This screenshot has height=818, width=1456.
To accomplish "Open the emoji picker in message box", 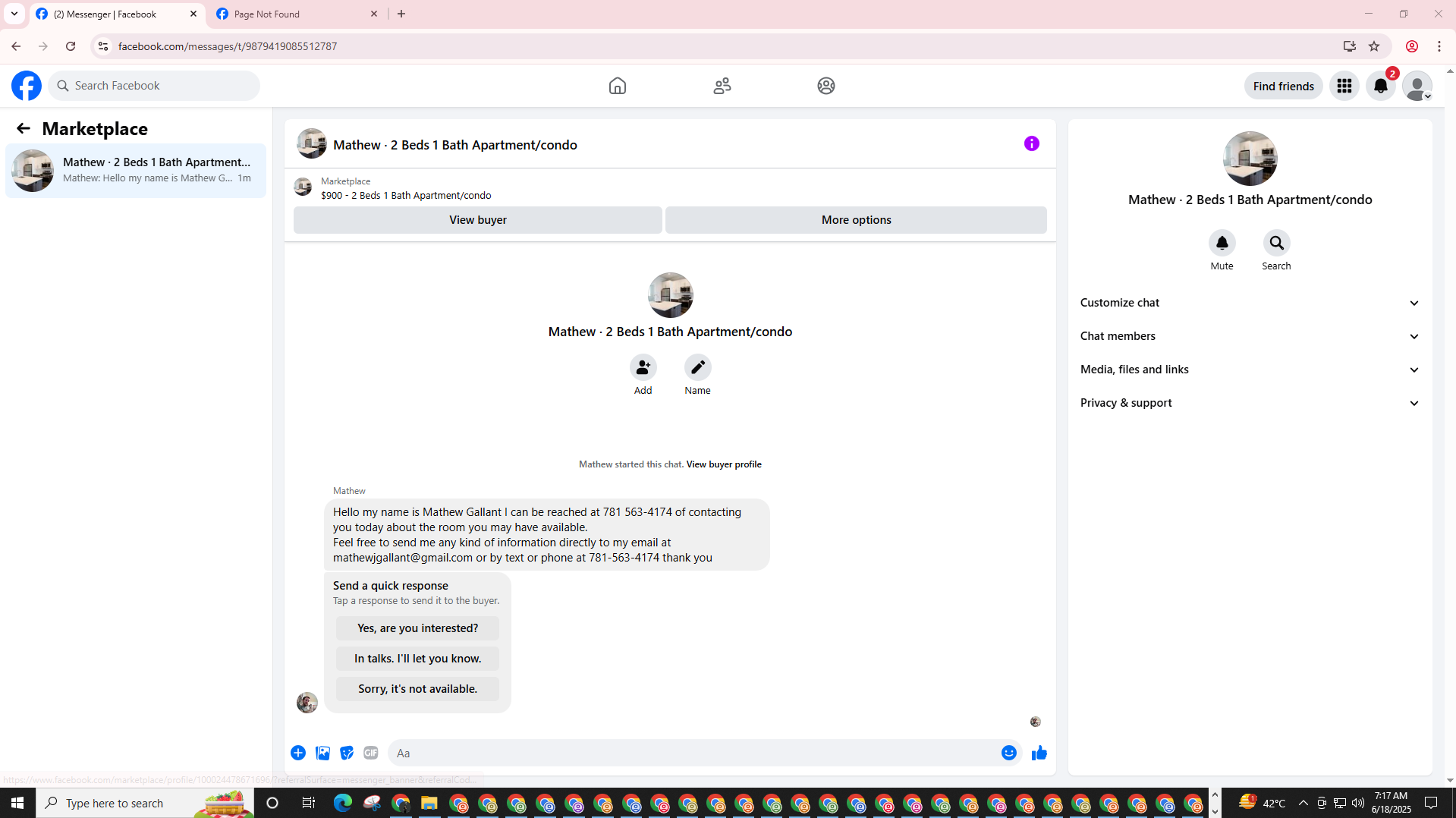I will click(x=1009, y=753).
